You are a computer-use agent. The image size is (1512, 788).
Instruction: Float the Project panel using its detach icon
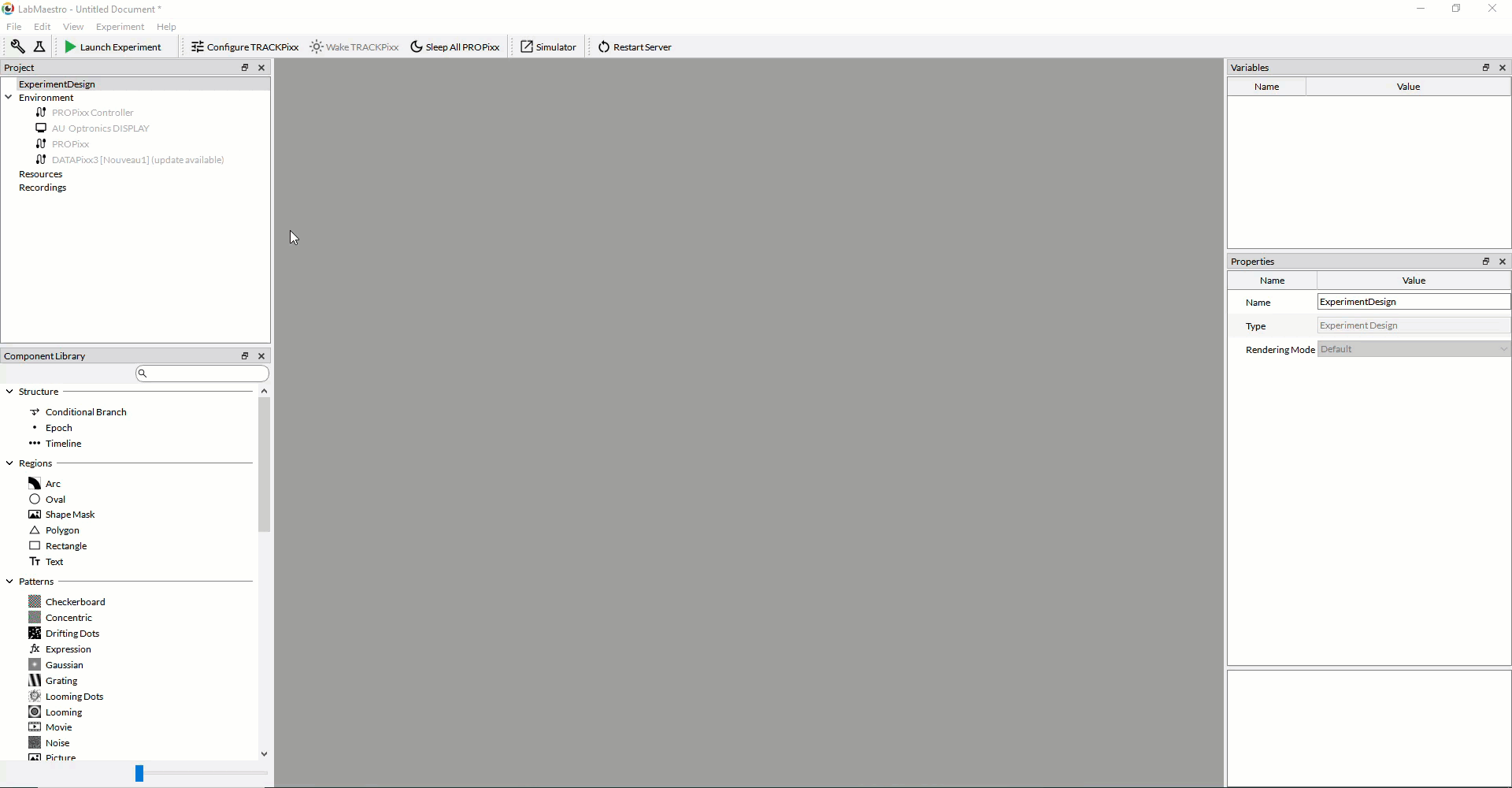pos(245,68)
